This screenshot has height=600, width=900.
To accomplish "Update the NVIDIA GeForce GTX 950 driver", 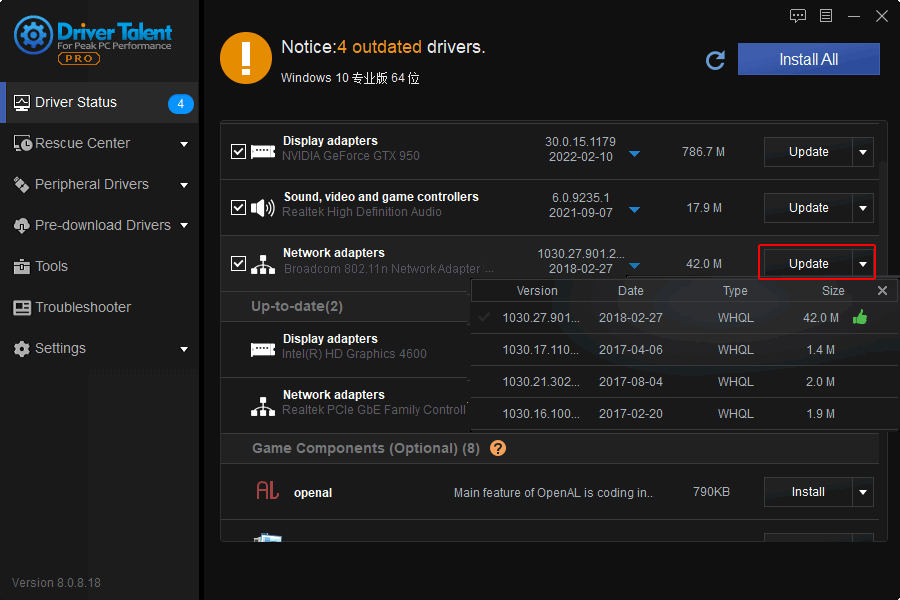I will [808, 152].
